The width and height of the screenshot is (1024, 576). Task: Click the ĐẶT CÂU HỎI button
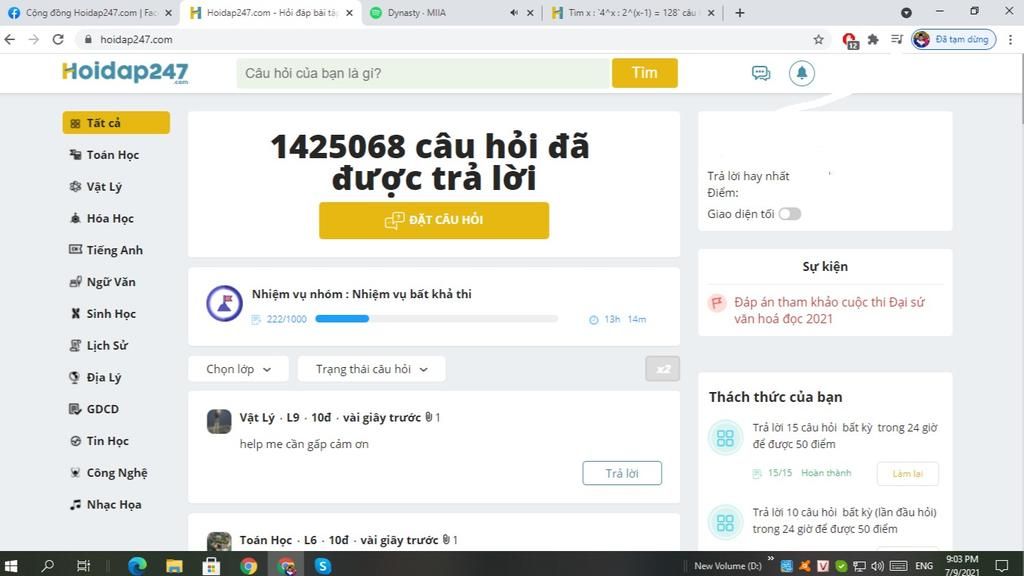click(434, 220)
